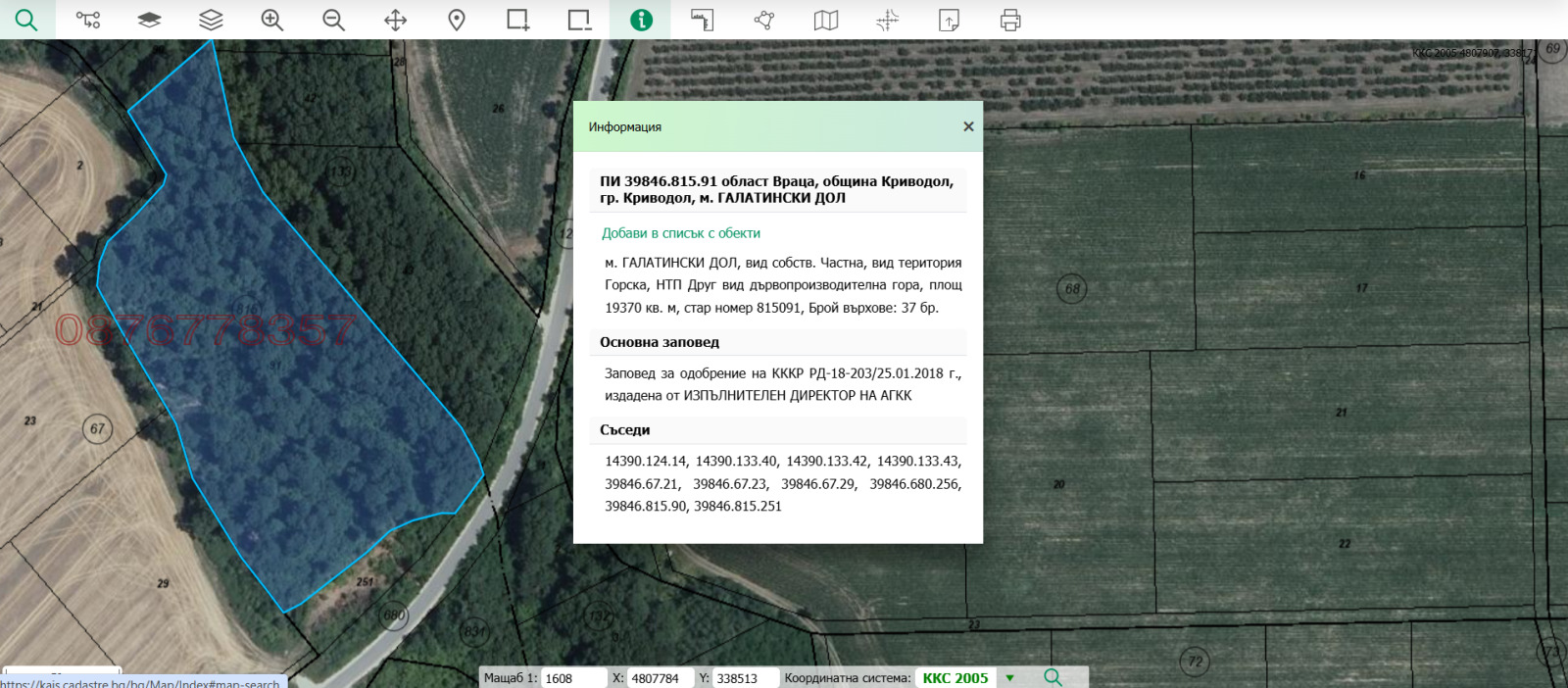This screenshot has height=688, width=1568.
Task: Open the search tool in toolbar
Action: click(26, 20)
